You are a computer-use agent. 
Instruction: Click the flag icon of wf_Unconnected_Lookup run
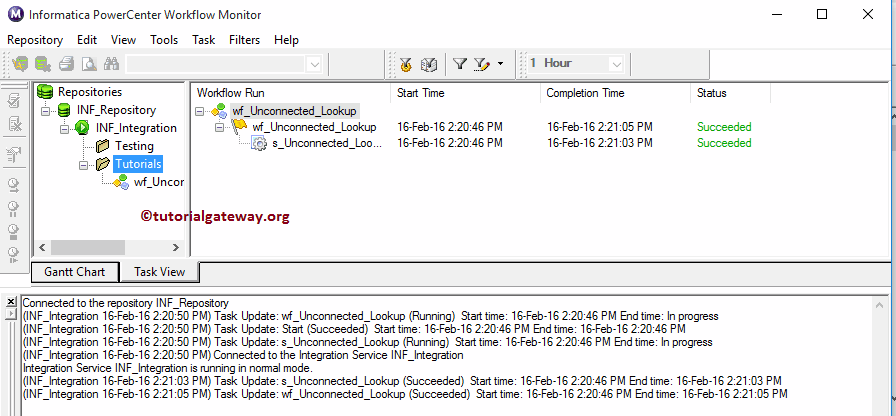pos(239,126)
